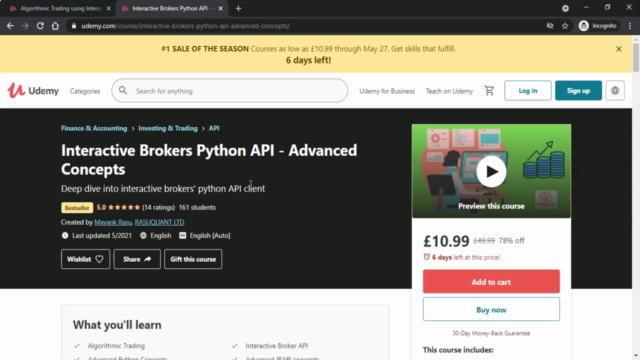Open Investing & Trading breadcrumb
640x360 pixels.
tap(168, 128)
